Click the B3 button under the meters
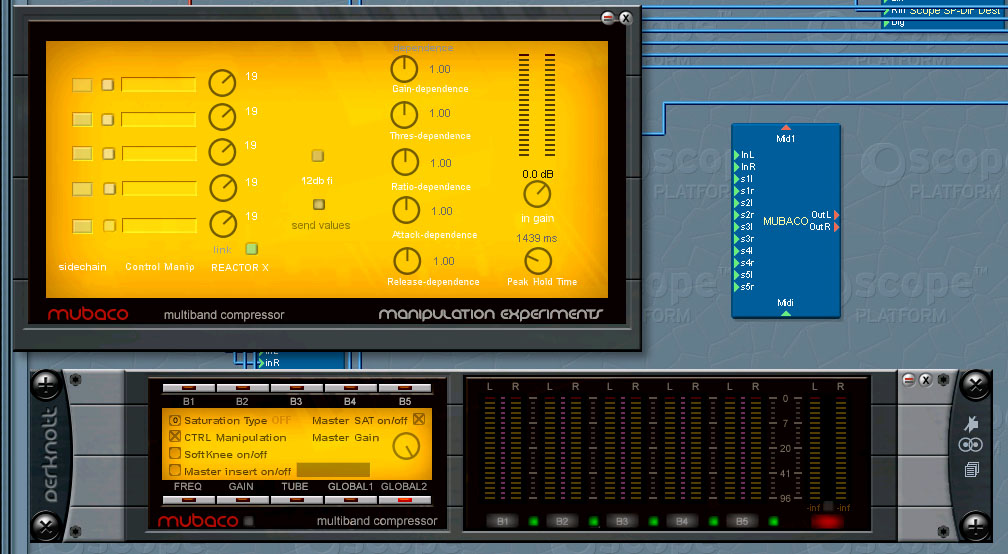 point(622,521)
